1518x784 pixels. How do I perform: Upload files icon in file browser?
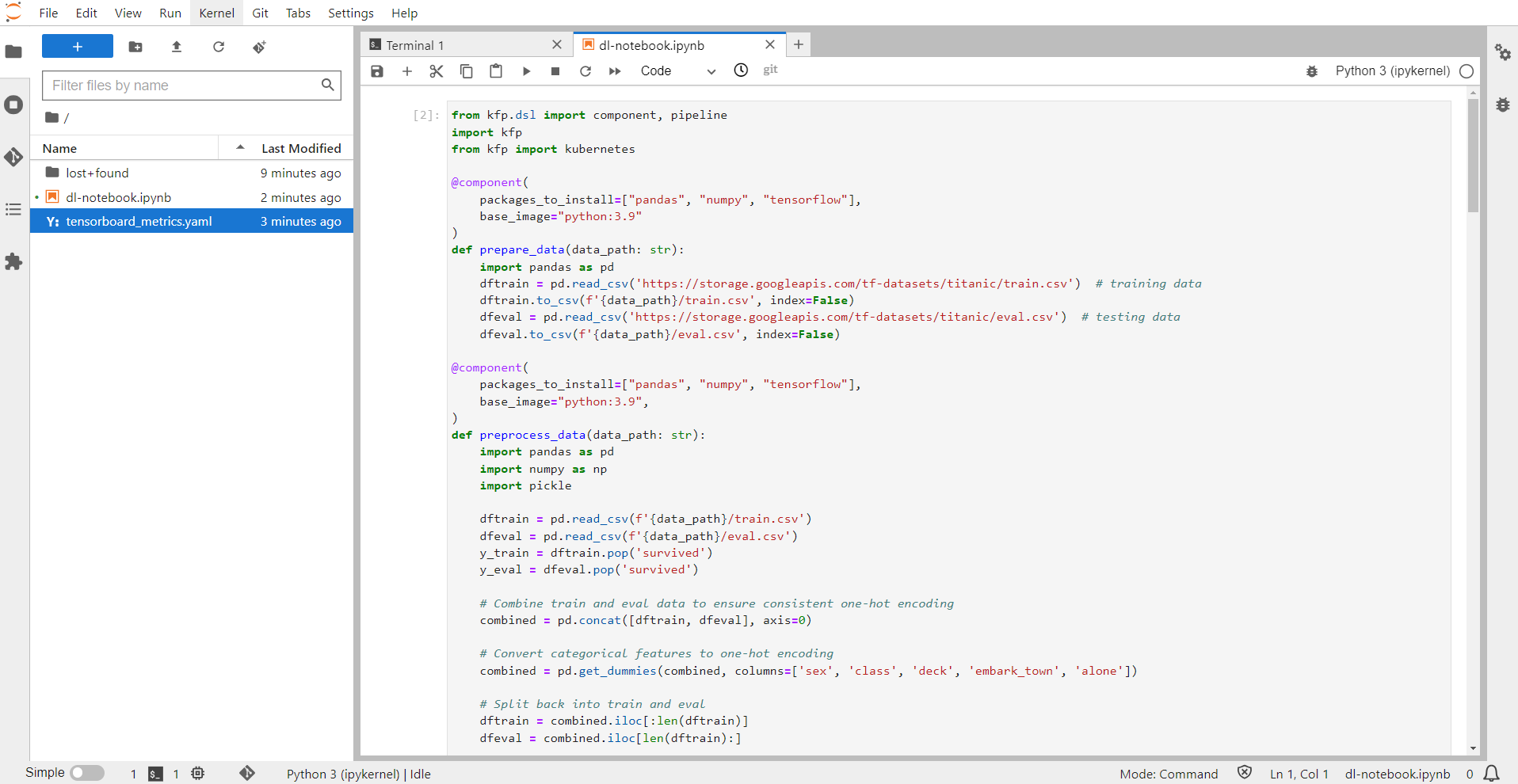(177, 47)
